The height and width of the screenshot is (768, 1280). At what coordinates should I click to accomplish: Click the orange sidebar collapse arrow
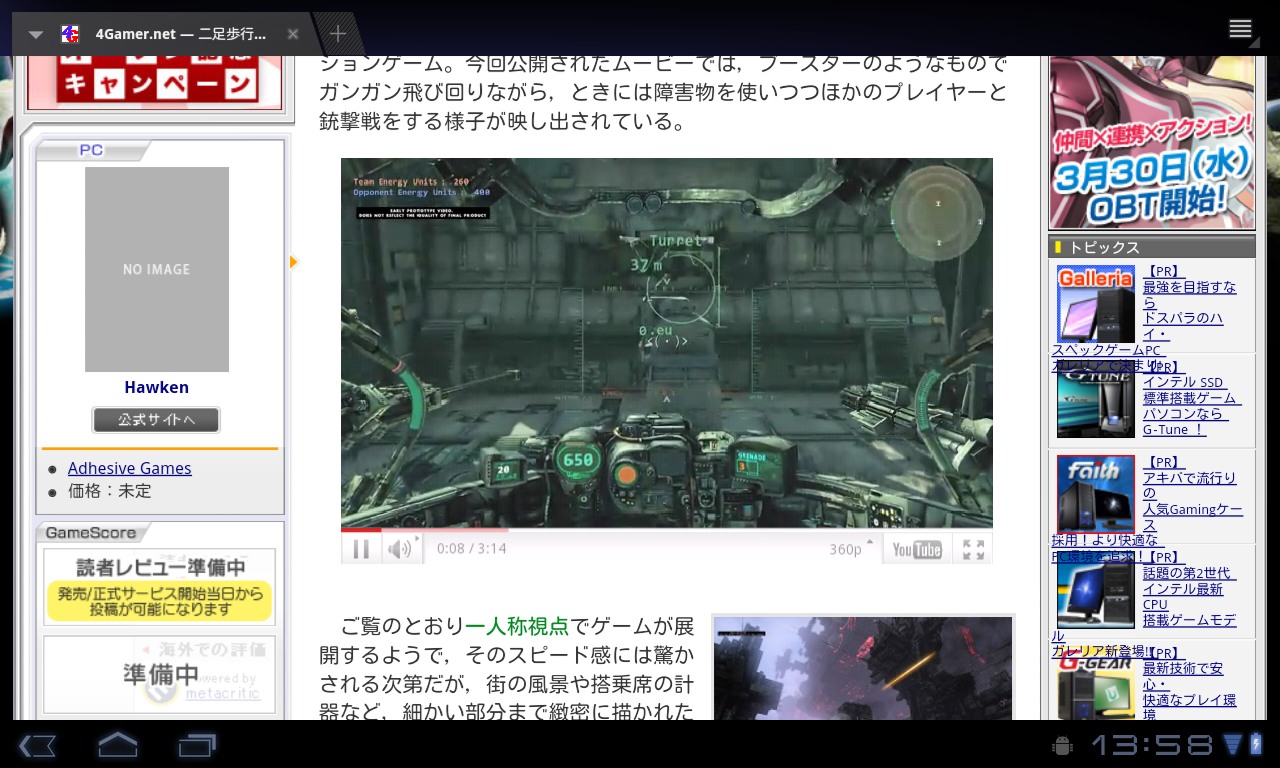pos(294,262)
